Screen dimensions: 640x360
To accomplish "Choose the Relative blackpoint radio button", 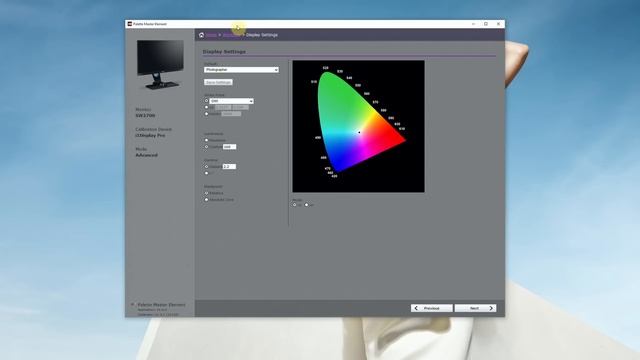I will point(207,193).
